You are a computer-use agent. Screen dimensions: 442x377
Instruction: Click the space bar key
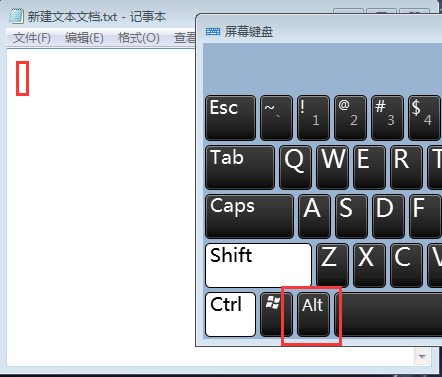point(388,314)
